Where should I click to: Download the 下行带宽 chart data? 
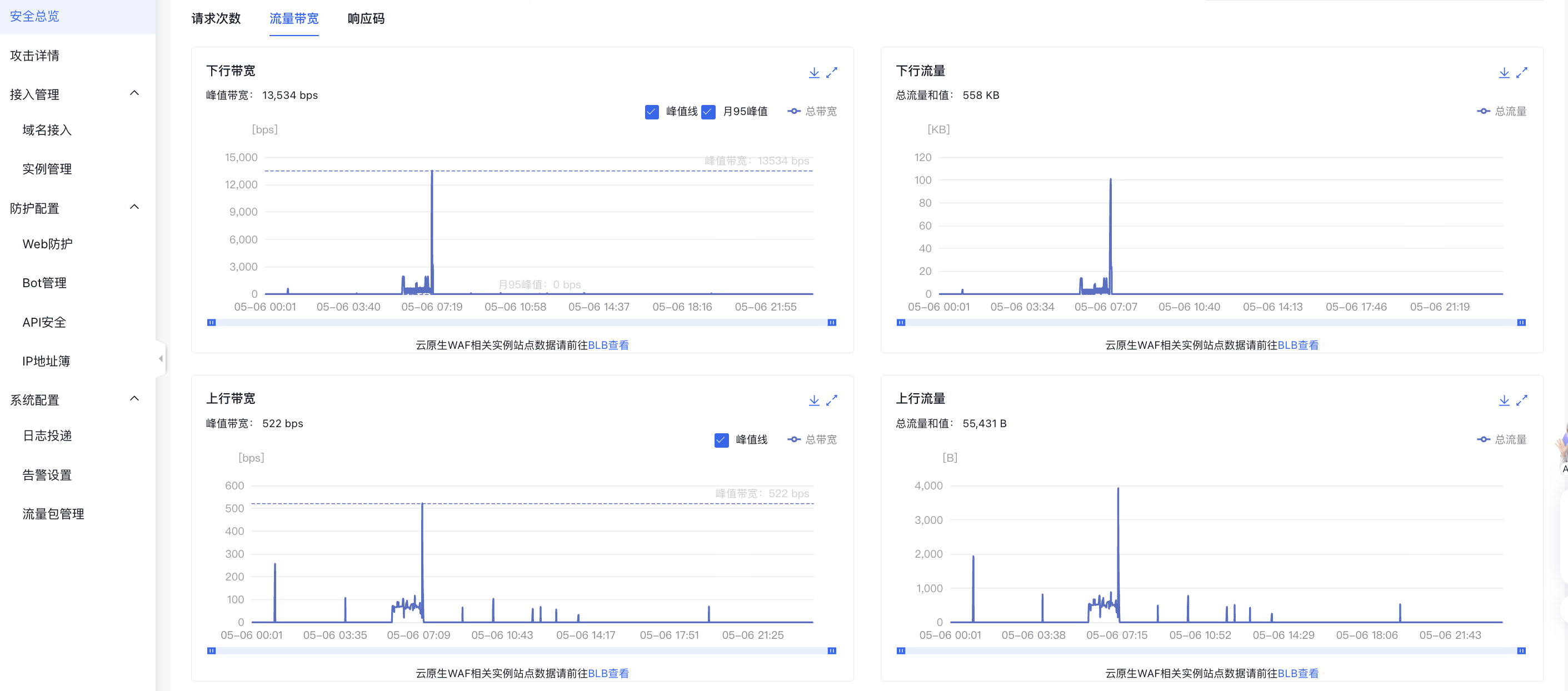click(x=814, y=73)
